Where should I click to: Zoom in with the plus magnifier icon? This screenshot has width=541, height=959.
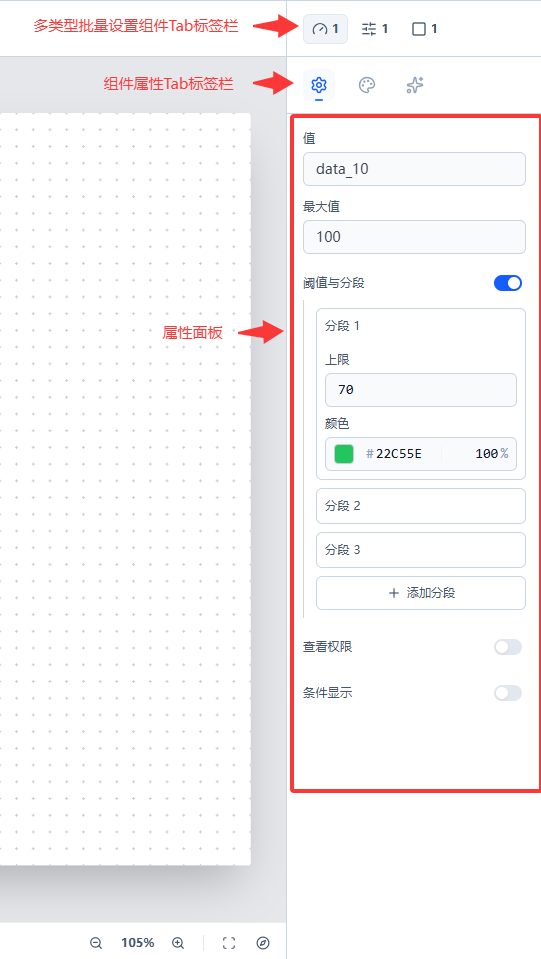178,942
